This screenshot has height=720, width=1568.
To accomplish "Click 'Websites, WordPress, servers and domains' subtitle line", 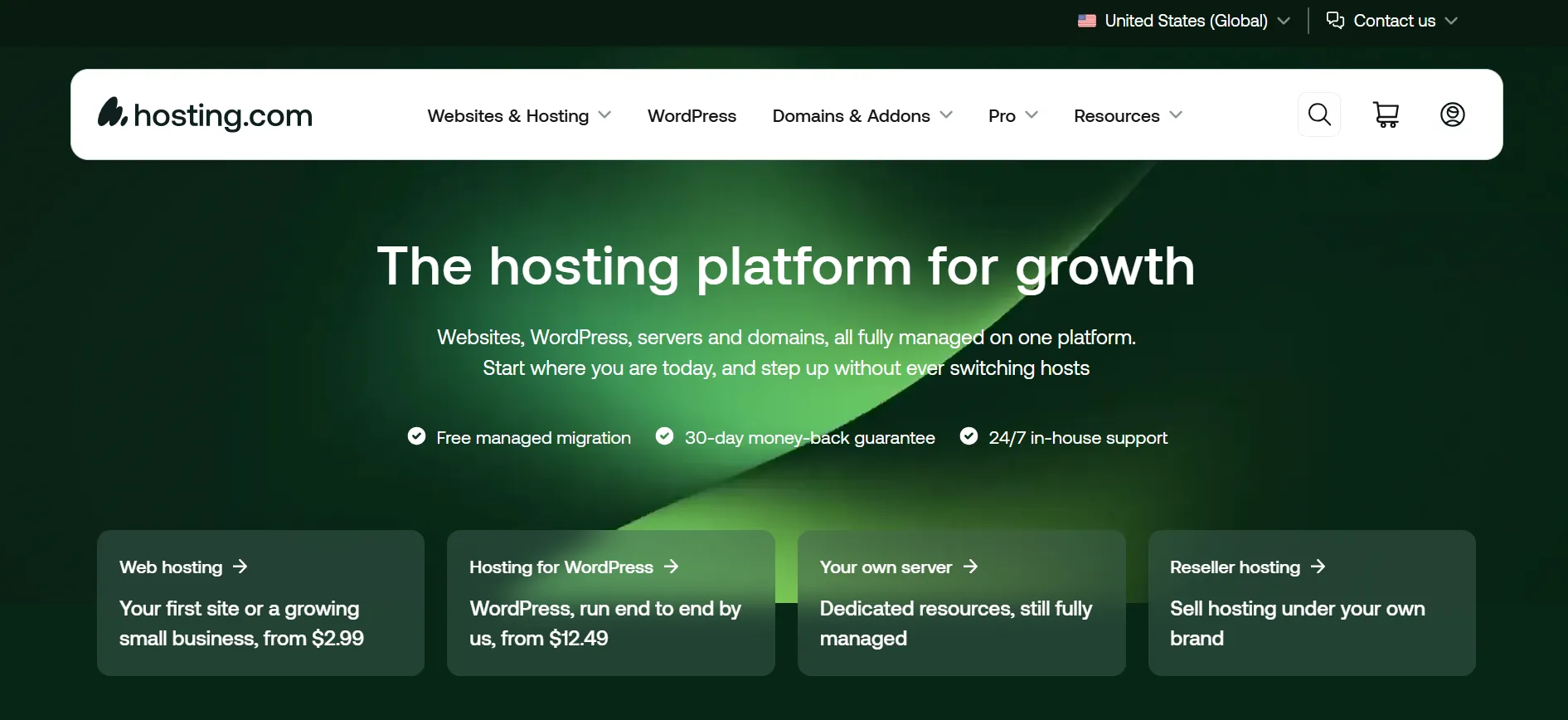I will point(786,338).
